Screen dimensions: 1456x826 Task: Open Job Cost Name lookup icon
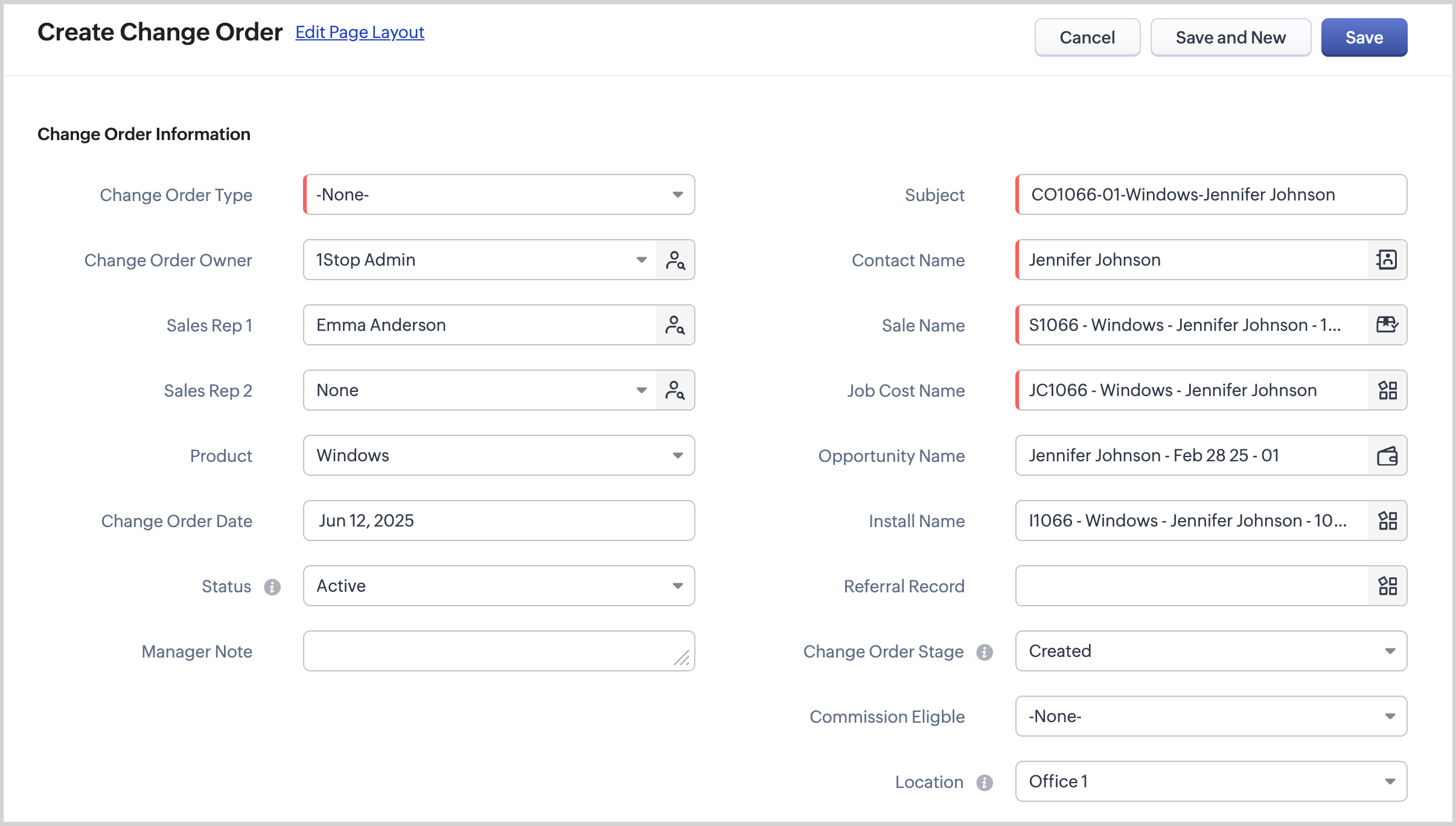click(x=1387, y=391)
